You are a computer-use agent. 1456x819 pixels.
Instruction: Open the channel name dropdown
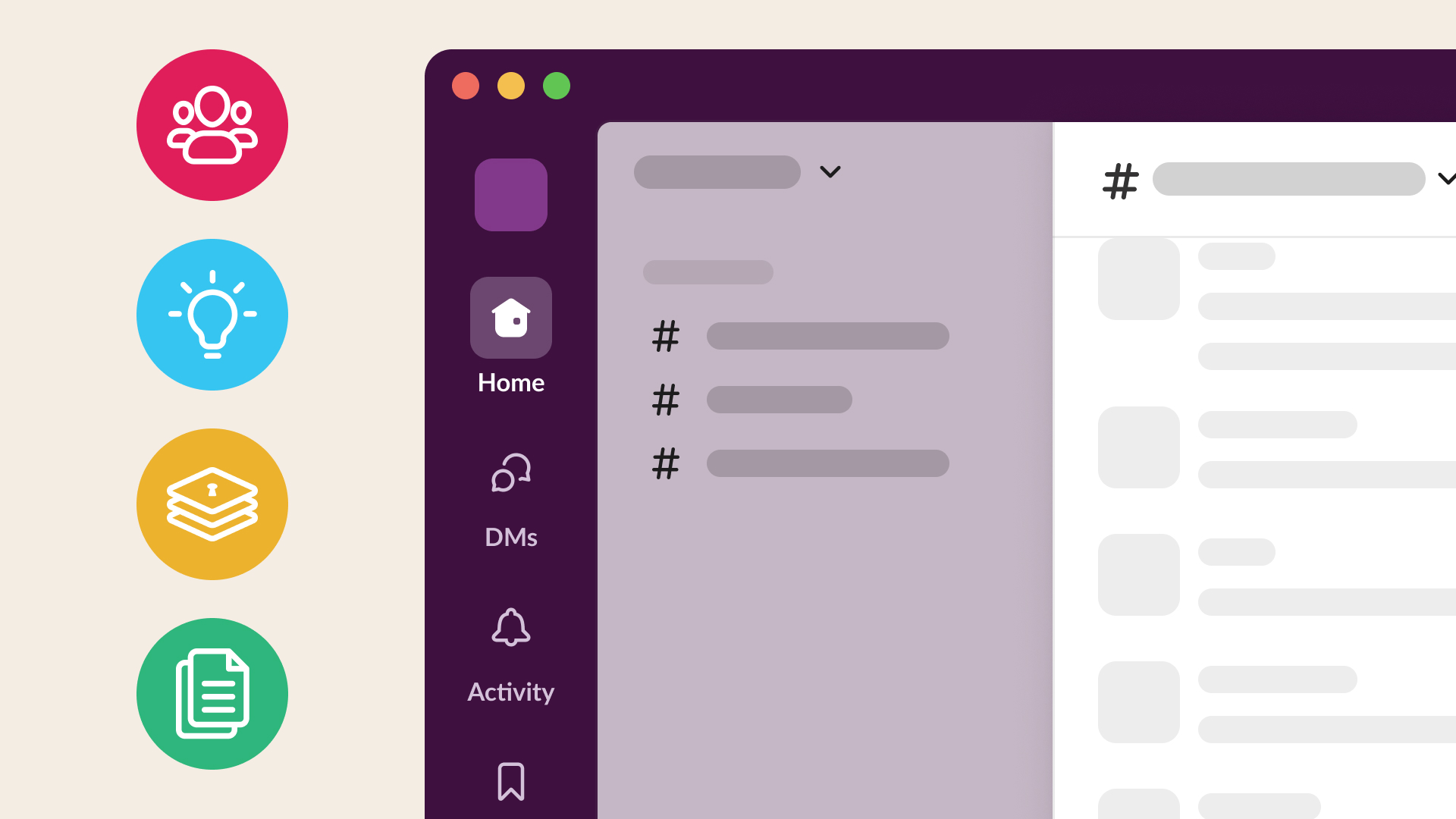tap(1449, 180)
